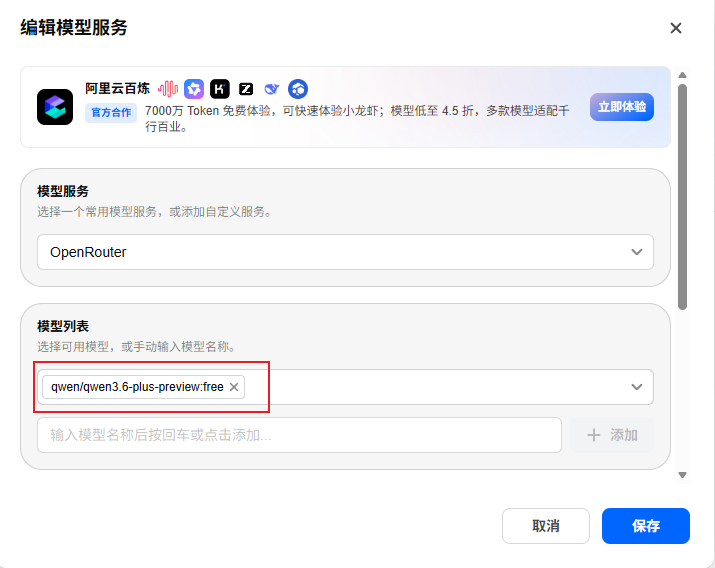Screen dimensions: 715x568
Task: Click the 添加 add model button
Action: coord(612,435)
